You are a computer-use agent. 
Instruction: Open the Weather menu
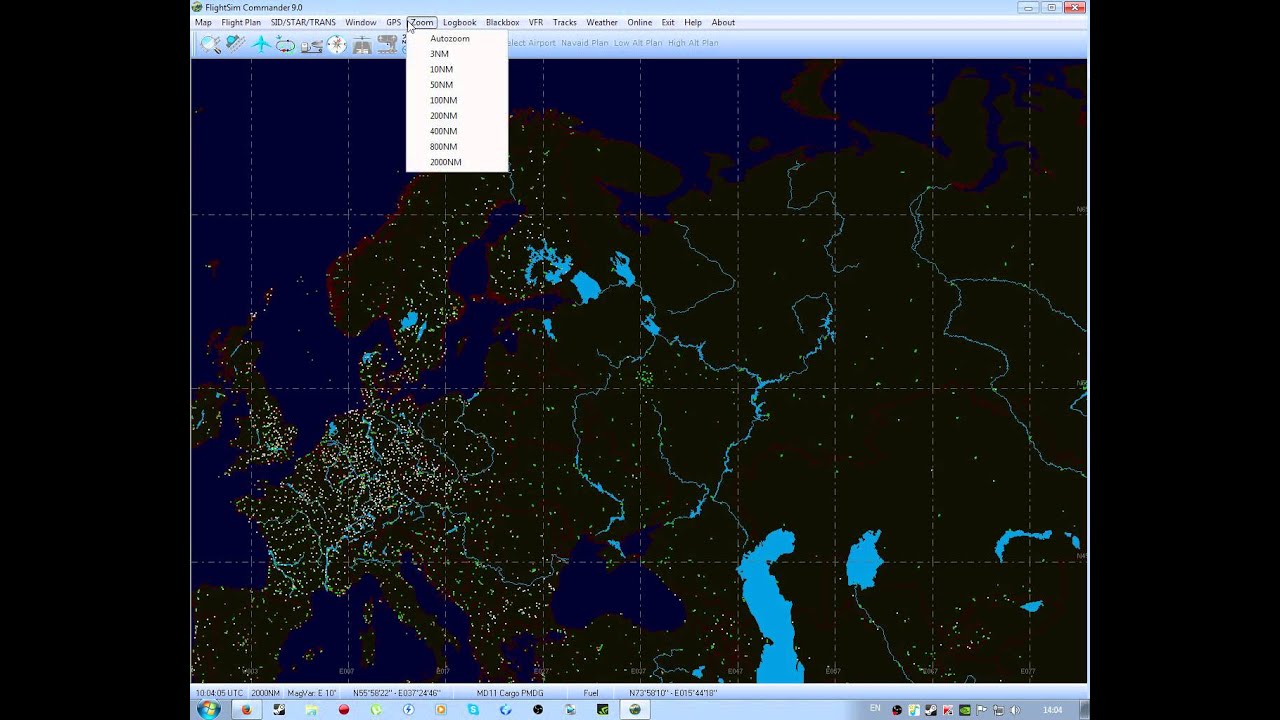tap(602, 22)
